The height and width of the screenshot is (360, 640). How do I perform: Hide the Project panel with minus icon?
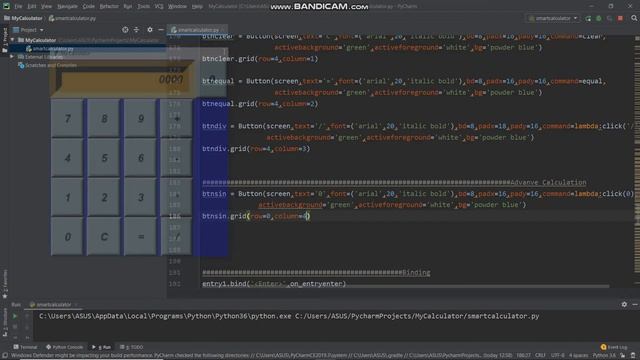[x=161, y=30]
